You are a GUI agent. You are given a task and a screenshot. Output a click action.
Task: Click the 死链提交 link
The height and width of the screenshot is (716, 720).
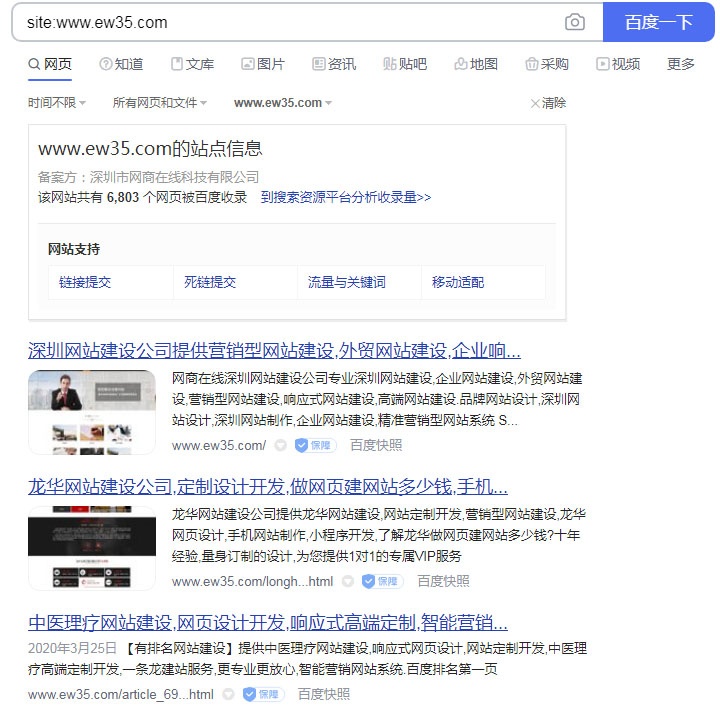click(x=210, y=282)
